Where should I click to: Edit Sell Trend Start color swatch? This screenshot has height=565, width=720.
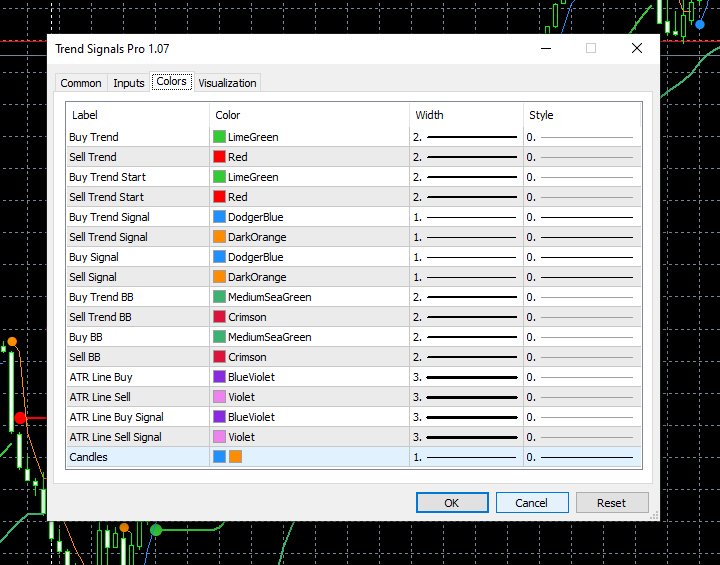point(219,197)
